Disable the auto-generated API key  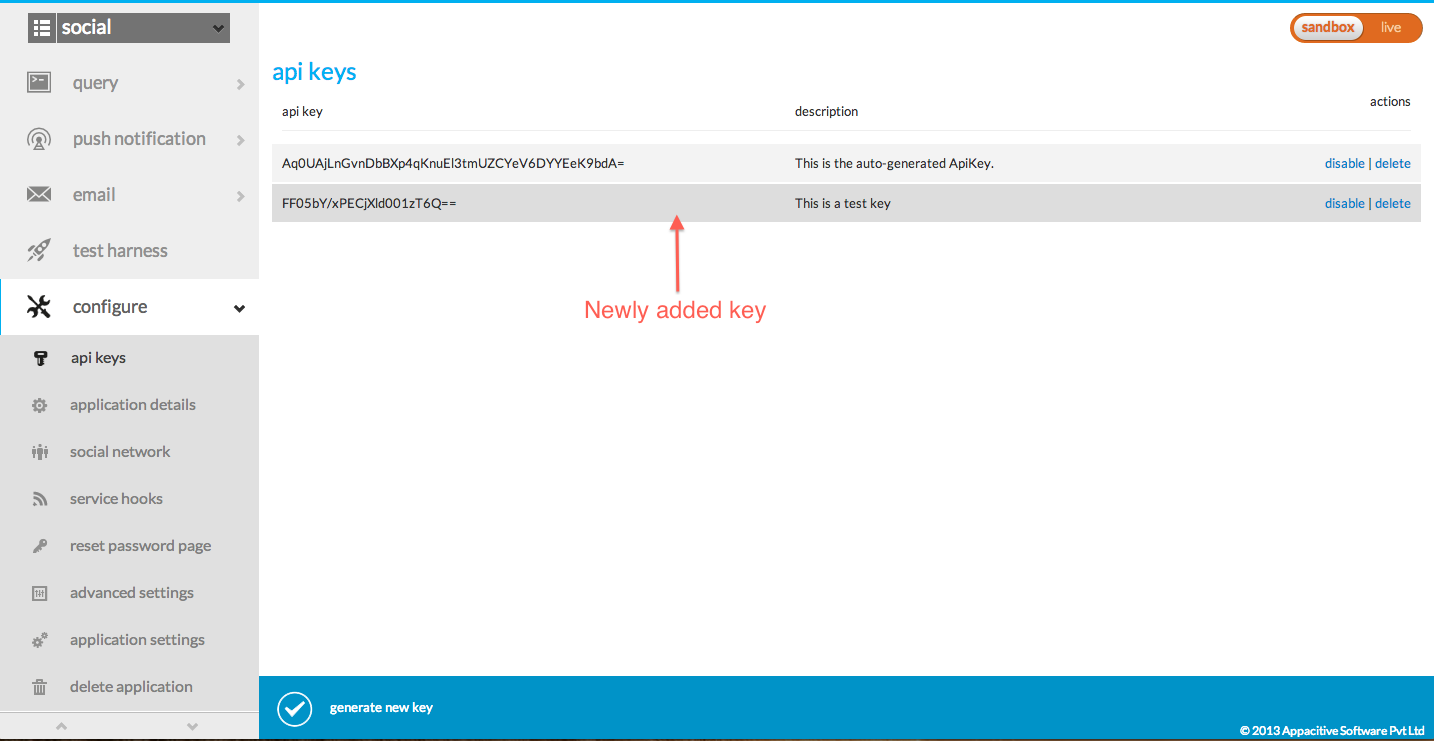pyautogui.click(x=1344, y=163)
